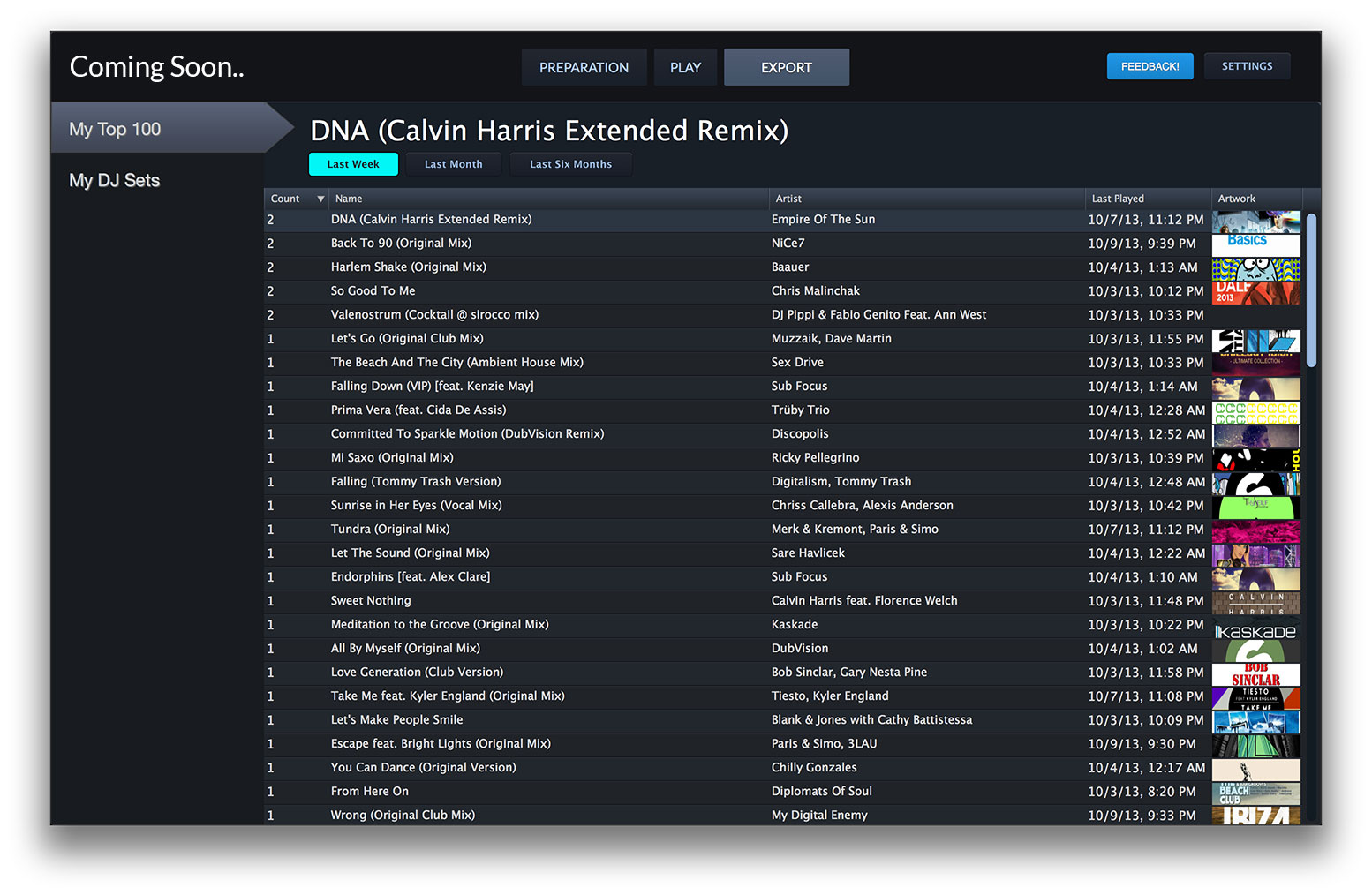The width and height of the screenshot is (1372, 895).
Task: Select artist Muzzaik, Dave Martin
Action: click(831, 339)
